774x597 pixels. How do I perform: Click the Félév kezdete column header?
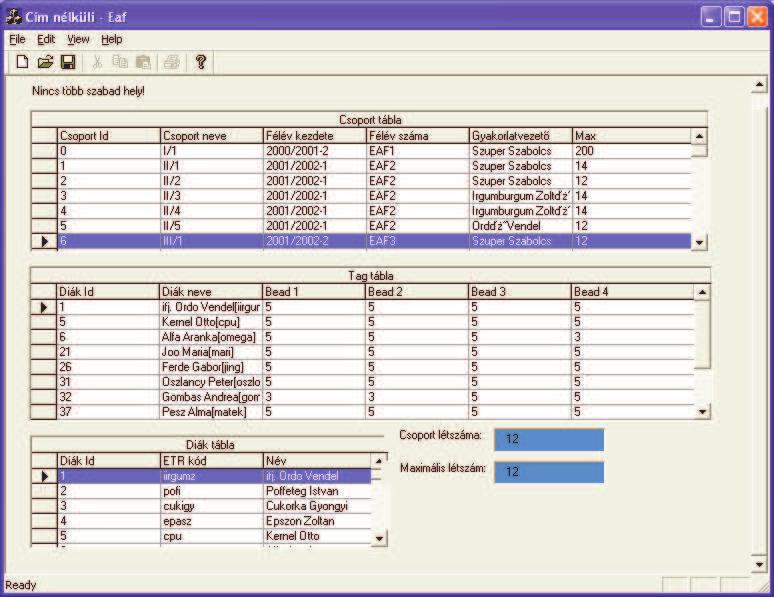point(314,136)
